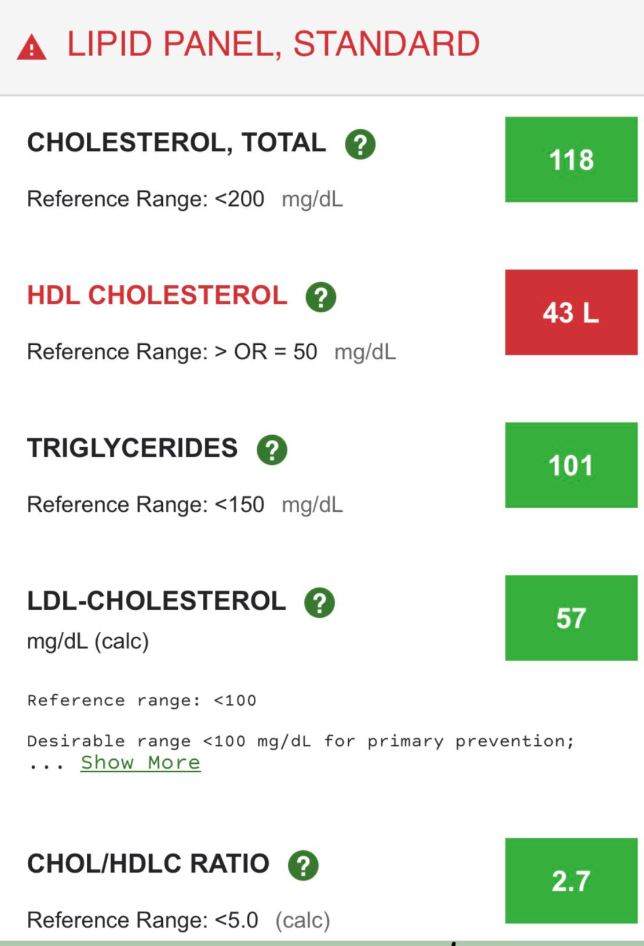
Task: Tap HDL reference range text
Action: point(211,352)
